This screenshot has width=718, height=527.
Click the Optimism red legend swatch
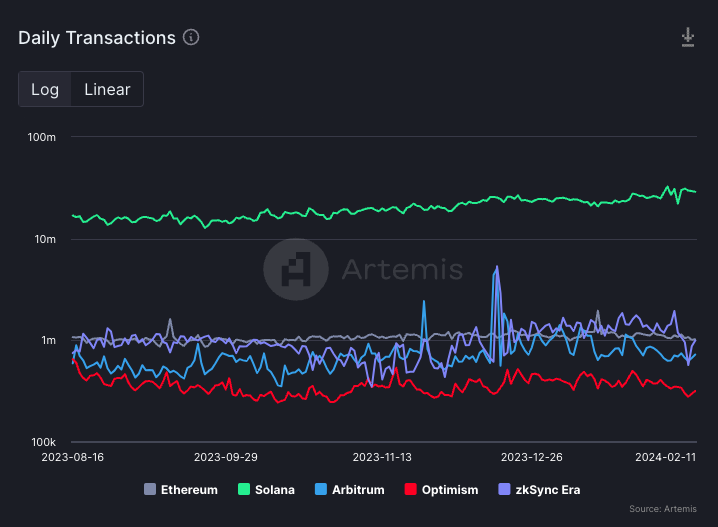pyautogui.click(x=410, y=490)
